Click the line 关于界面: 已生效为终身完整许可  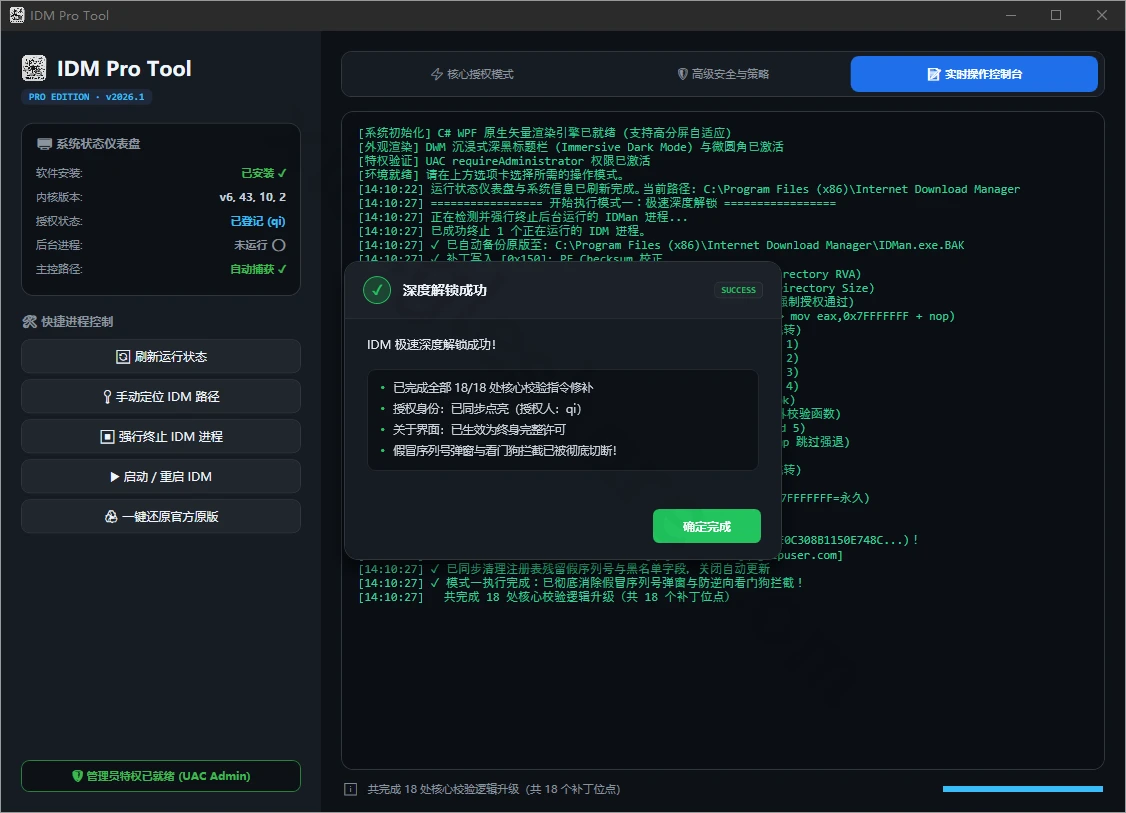479,429
